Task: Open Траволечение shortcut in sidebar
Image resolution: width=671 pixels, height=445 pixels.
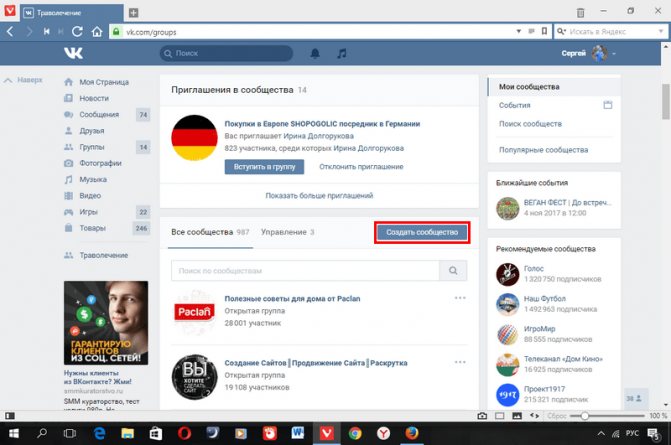Action: tap(104, 255)
